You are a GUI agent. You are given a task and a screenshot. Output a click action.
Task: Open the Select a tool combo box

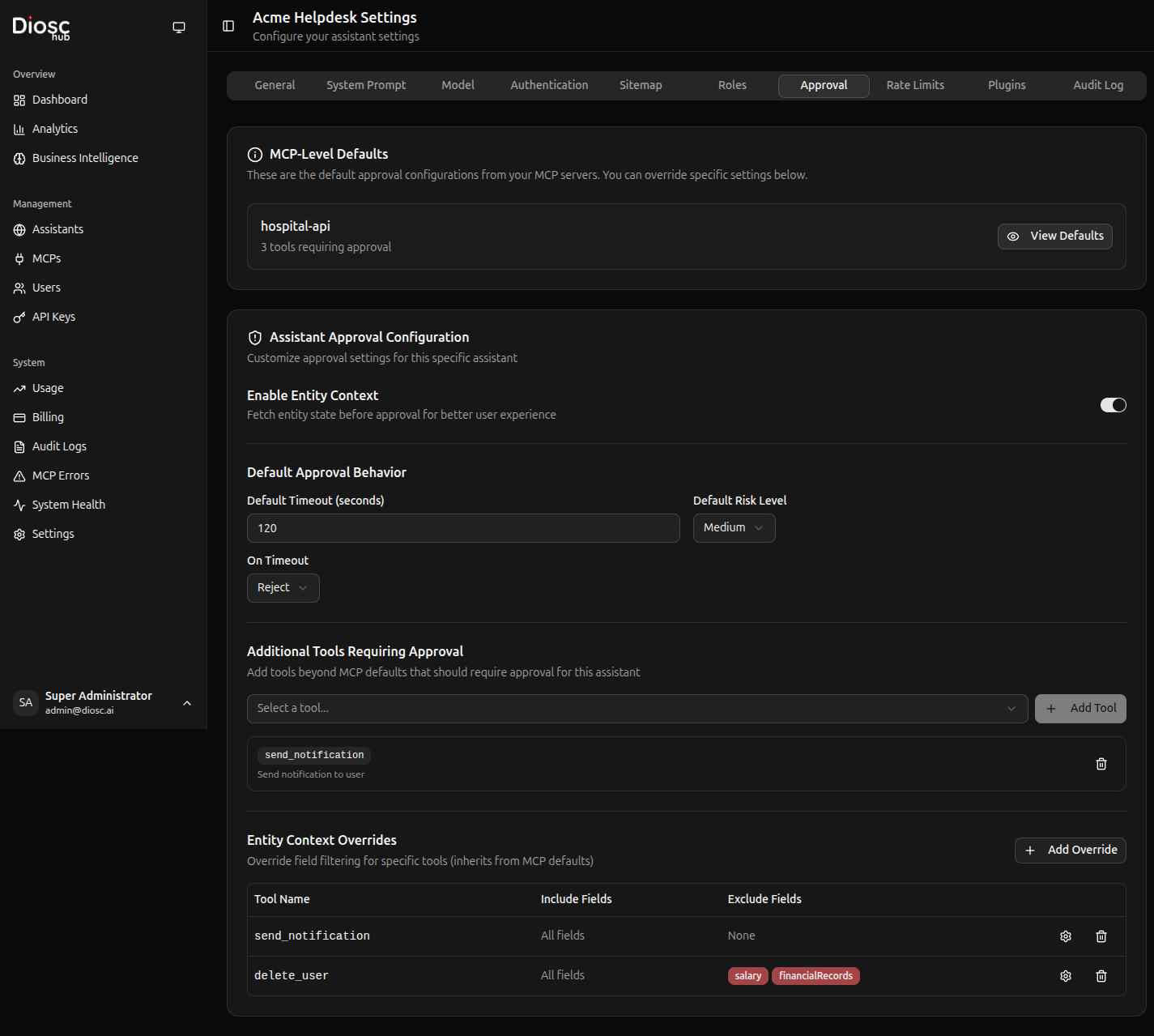coord(637,709)
